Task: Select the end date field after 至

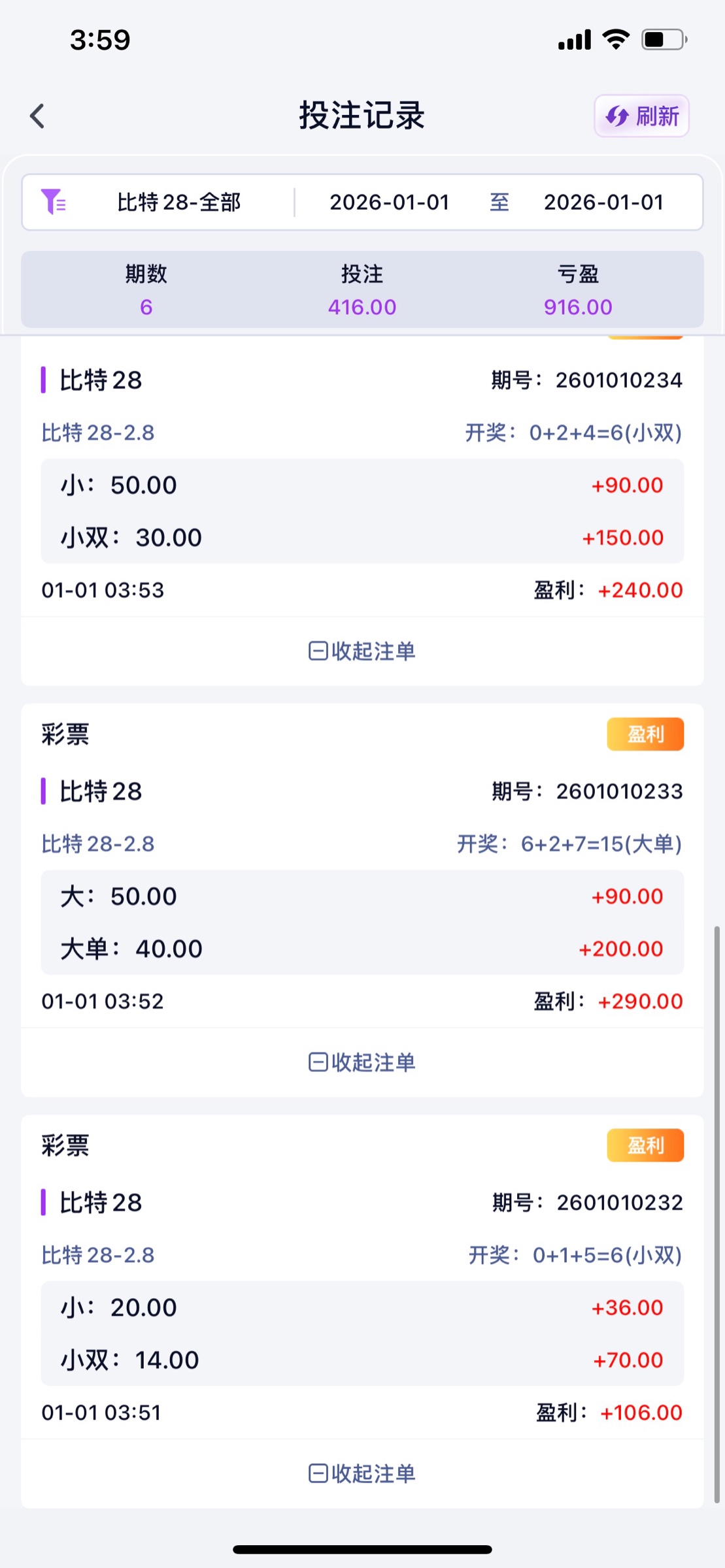Action: coord(603,203)
